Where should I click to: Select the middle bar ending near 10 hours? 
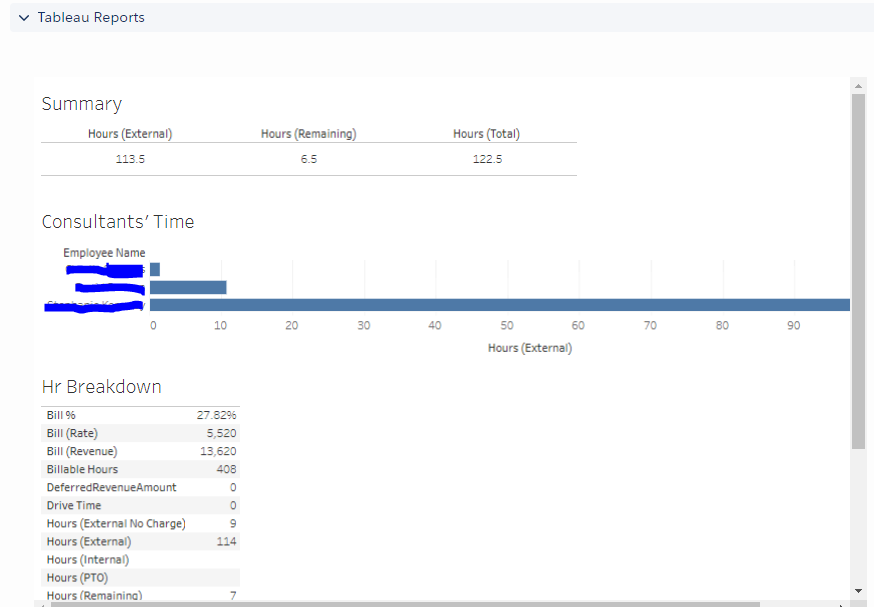pyautogui.click(x=188, y=288)
